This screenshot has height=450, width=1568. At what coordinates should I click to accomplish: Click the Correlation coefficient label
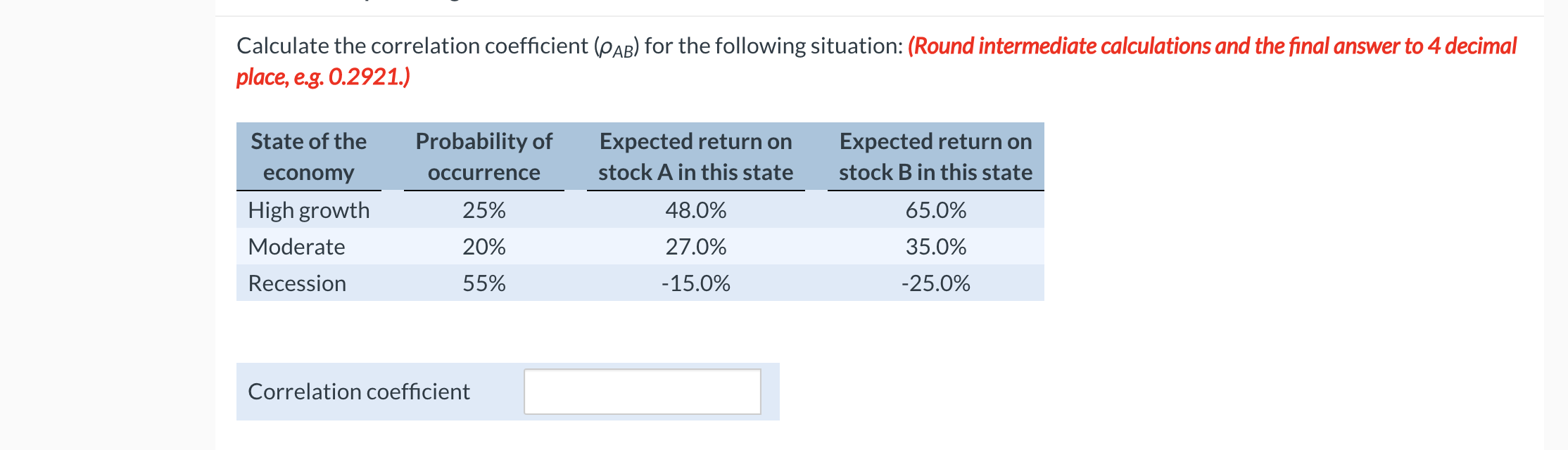pyautogui.click(x=359, y=391)
